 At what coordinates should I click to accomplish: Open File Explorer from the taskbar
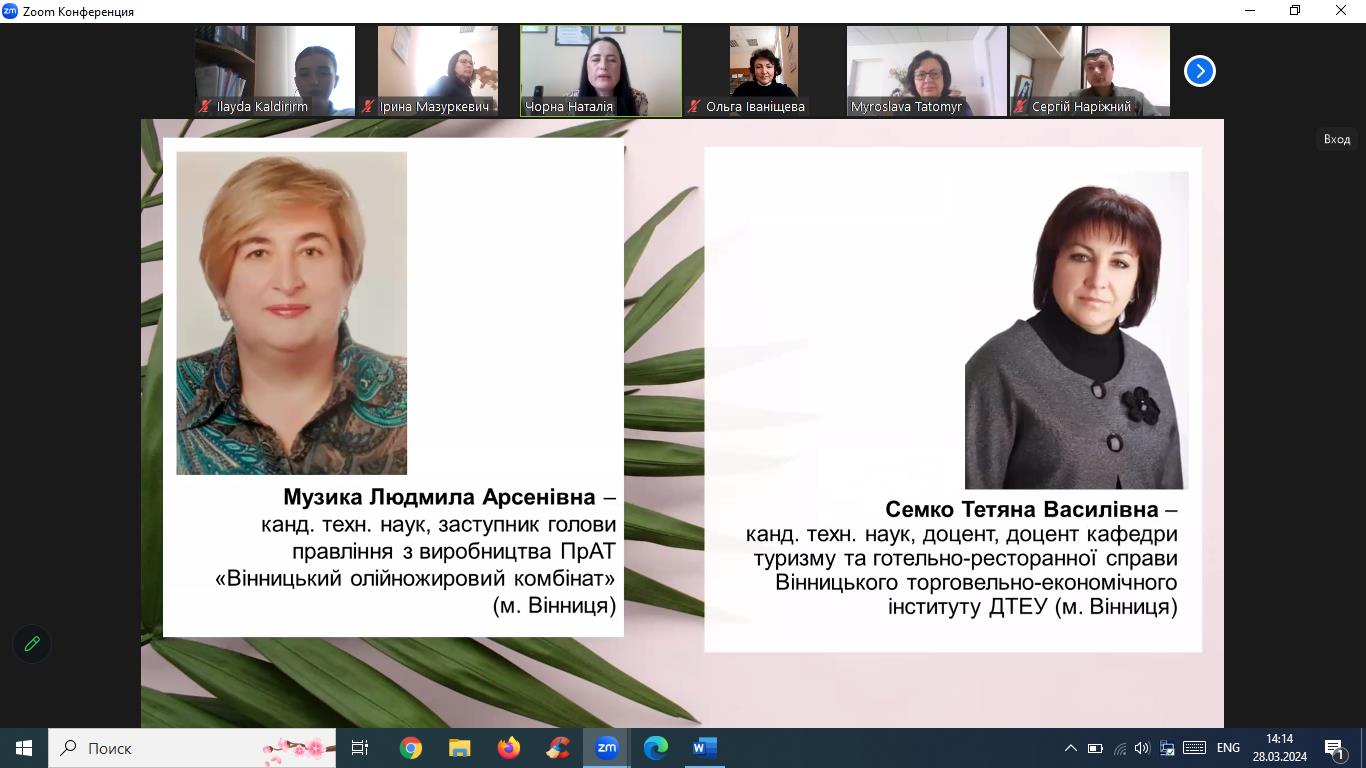(459, 748)
